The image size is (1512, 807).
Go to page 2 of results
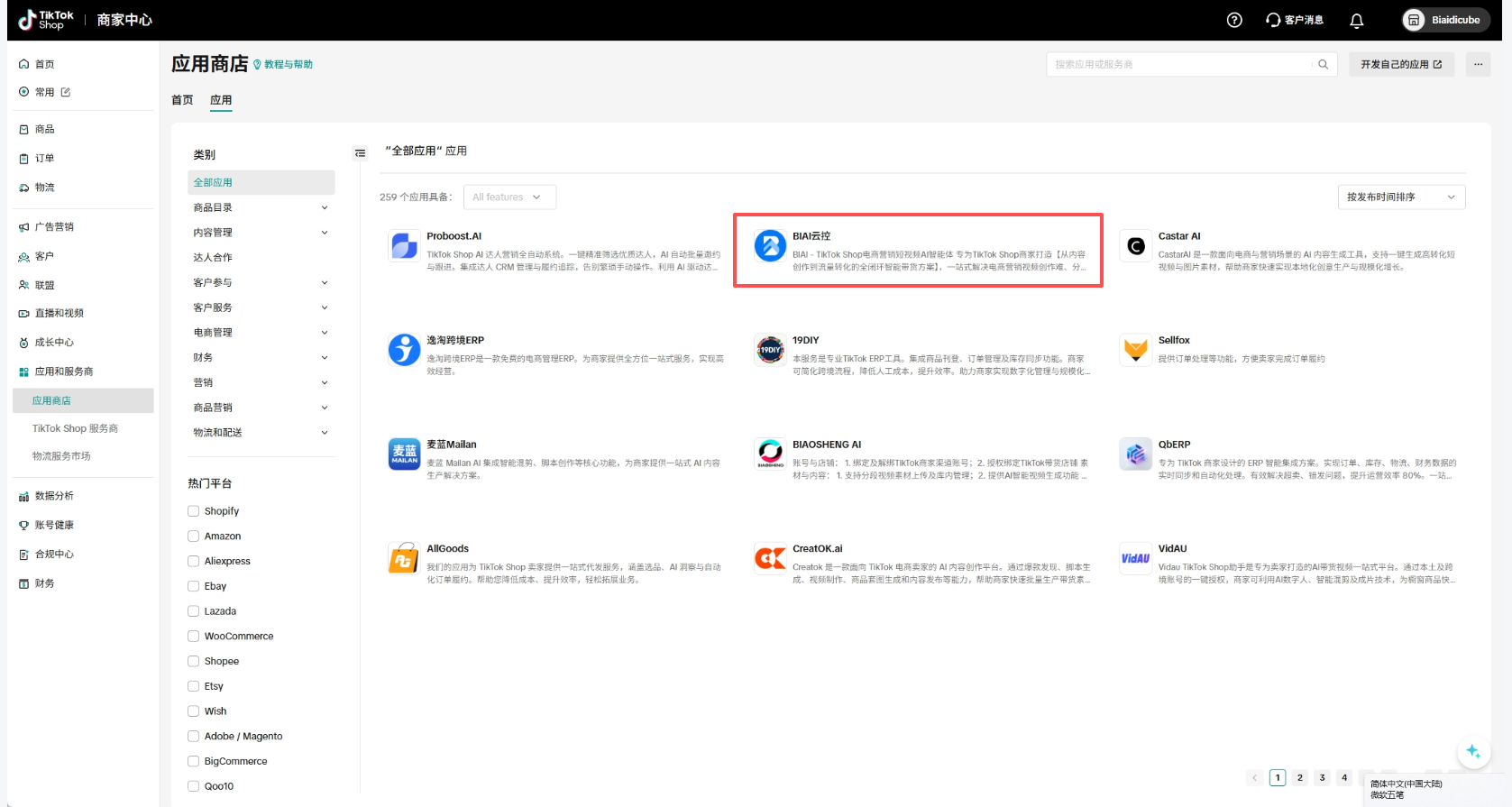(x=1299, y=777)
